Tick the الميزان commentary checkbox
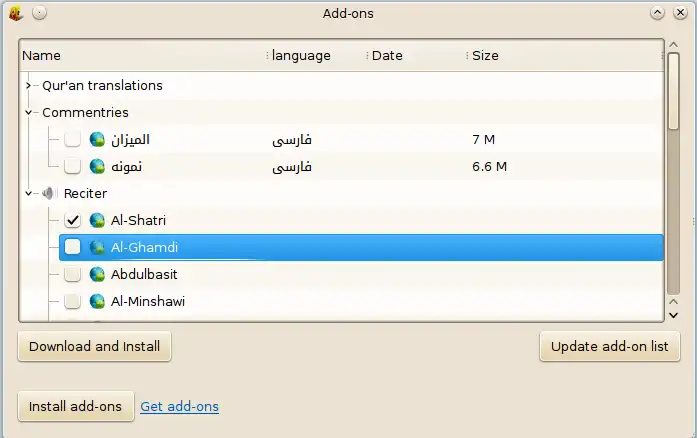Image resolution: width=697 pixels, height=438 pixels. (73, 139)
